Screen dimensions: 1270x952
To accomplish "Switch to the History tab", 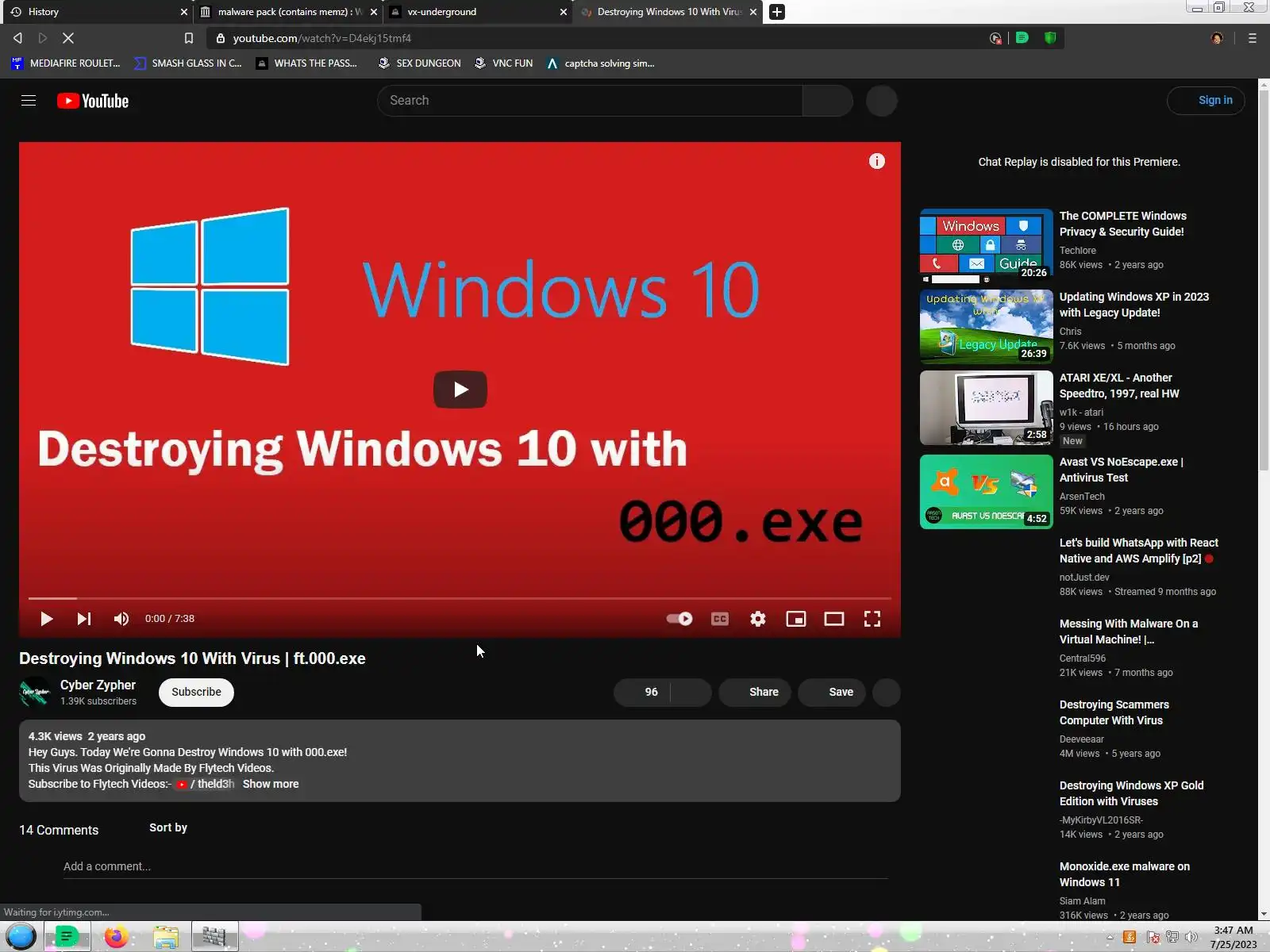I will [95, 12].
